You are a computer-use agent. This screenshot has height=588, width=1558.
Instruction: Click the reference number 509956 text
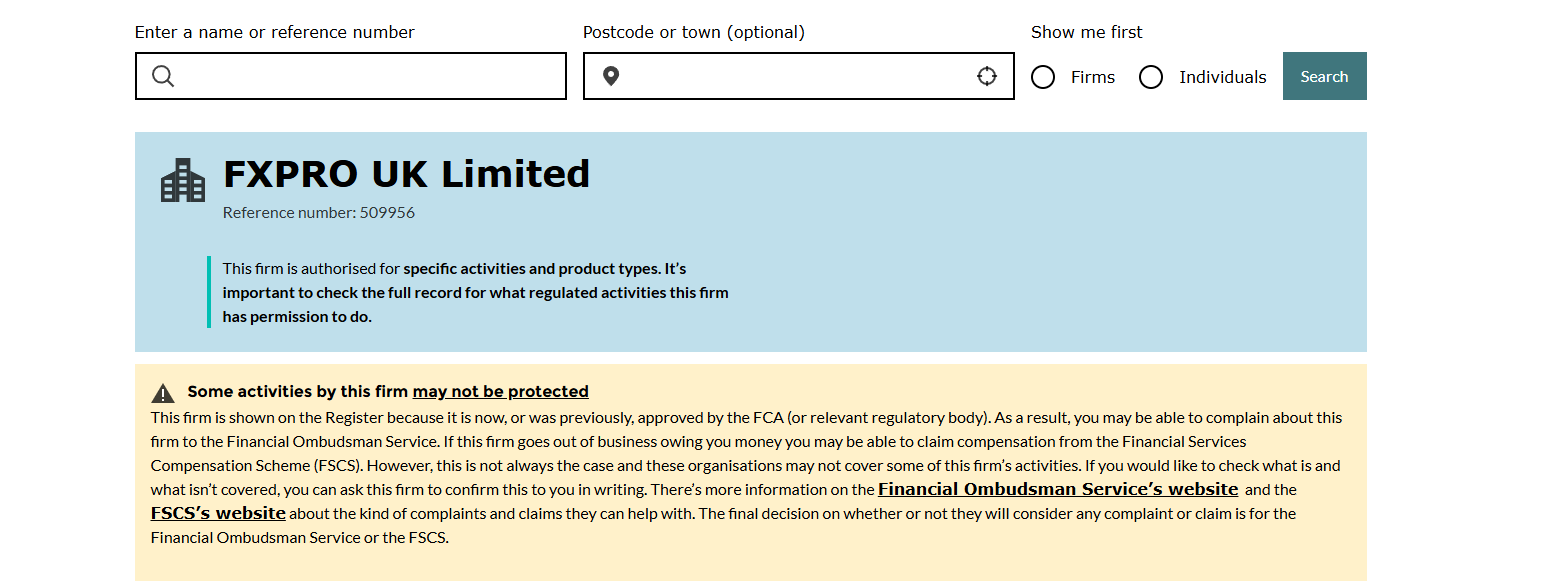point(318,213)
